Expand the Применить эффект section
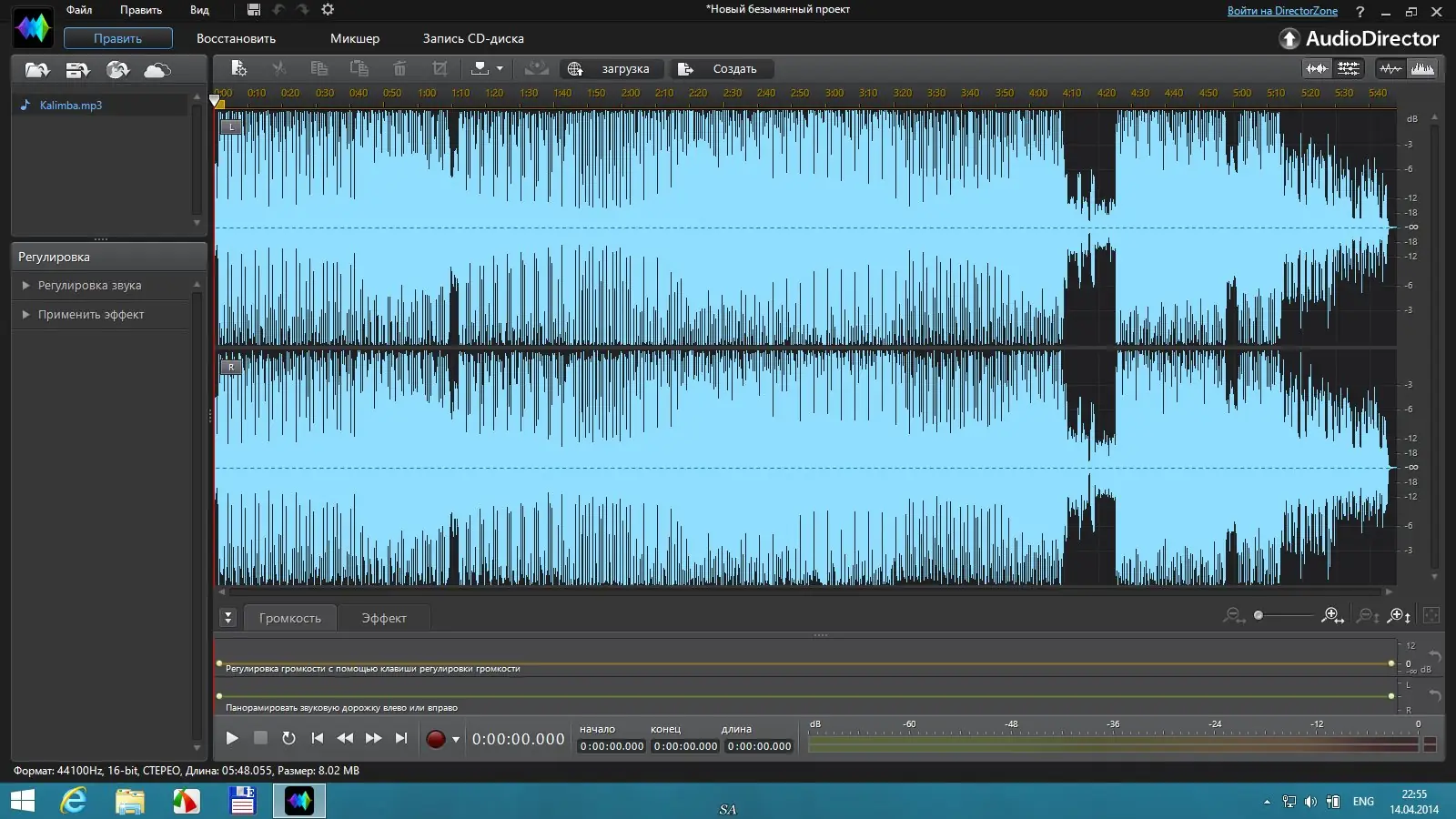1456x819 pixels. [91, 315]
